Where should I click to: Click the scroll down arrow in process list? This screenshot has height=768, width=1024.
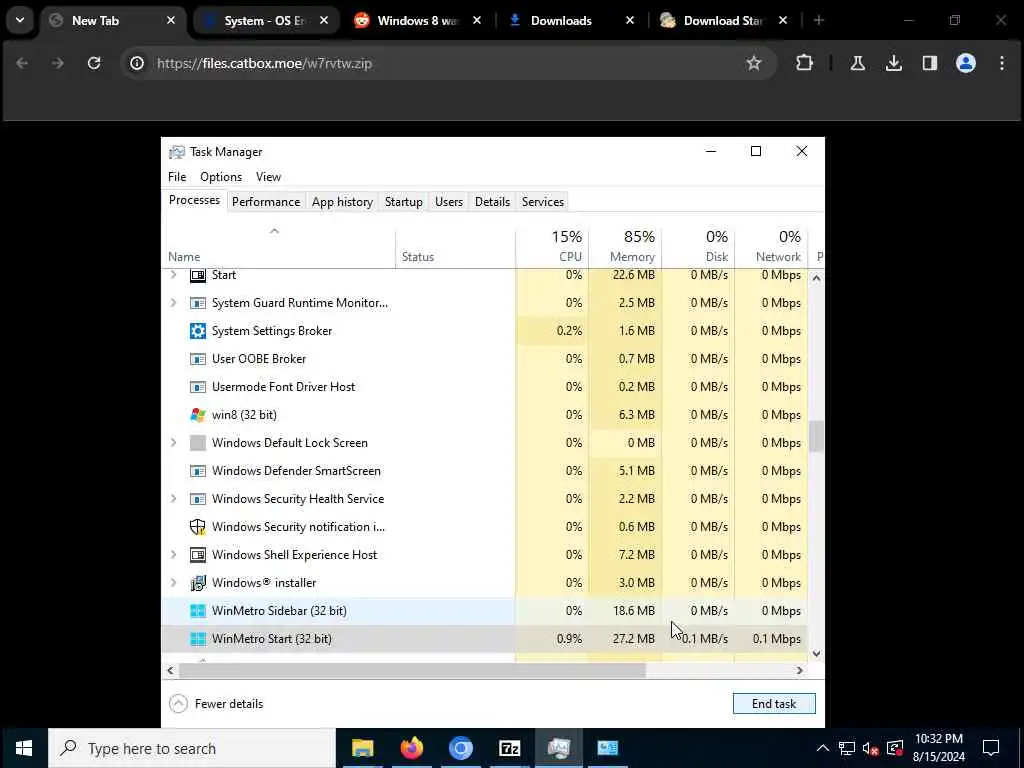[816, 654]
